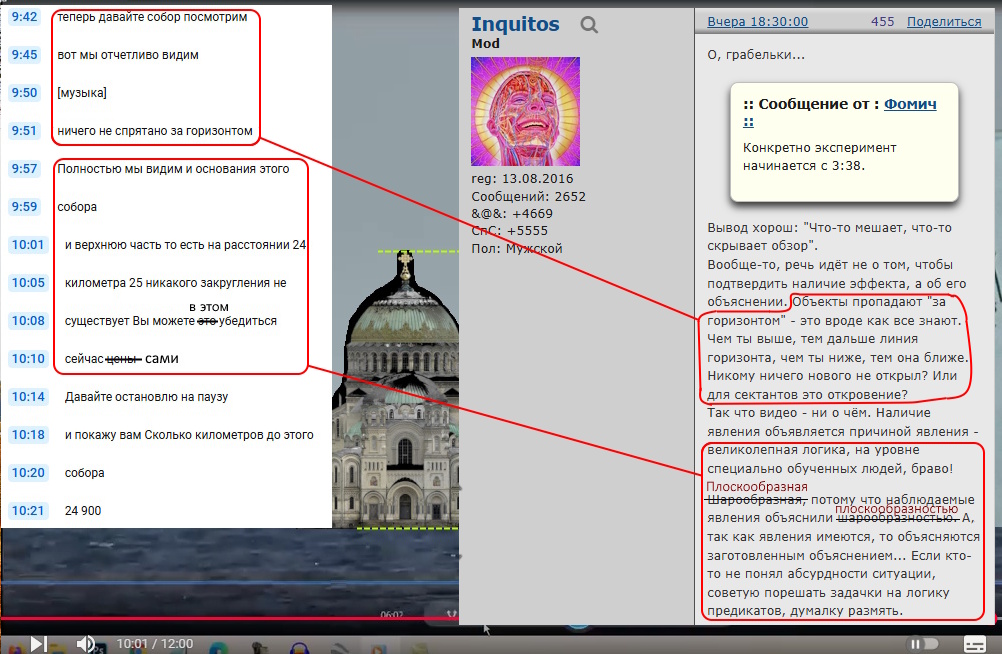Follow the '::' link under the quote header
1002x654 pixels.
(x=748, y=122)
